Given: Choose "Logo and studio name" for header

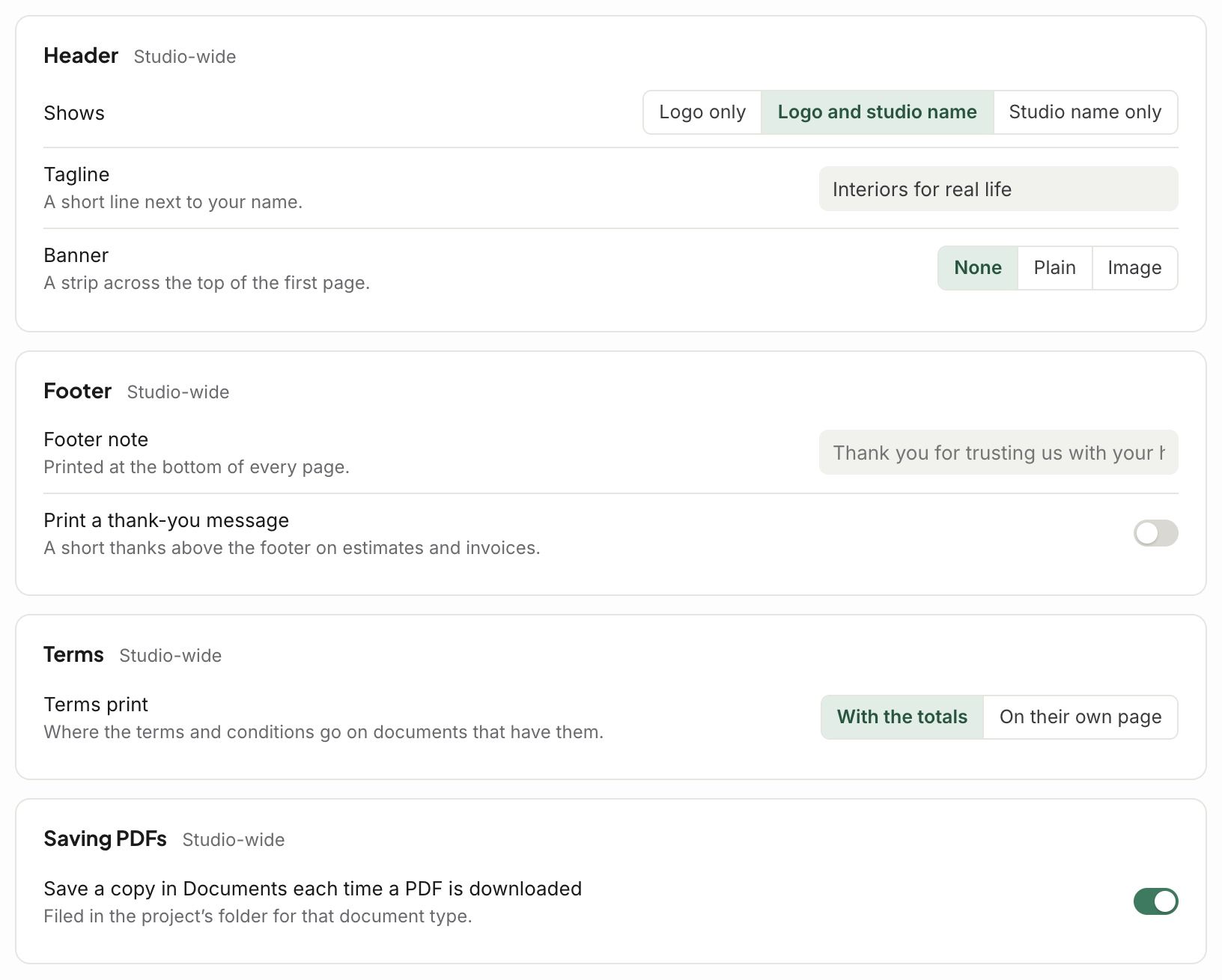Looking at the screenshot, I should click(x=877, y=112).
